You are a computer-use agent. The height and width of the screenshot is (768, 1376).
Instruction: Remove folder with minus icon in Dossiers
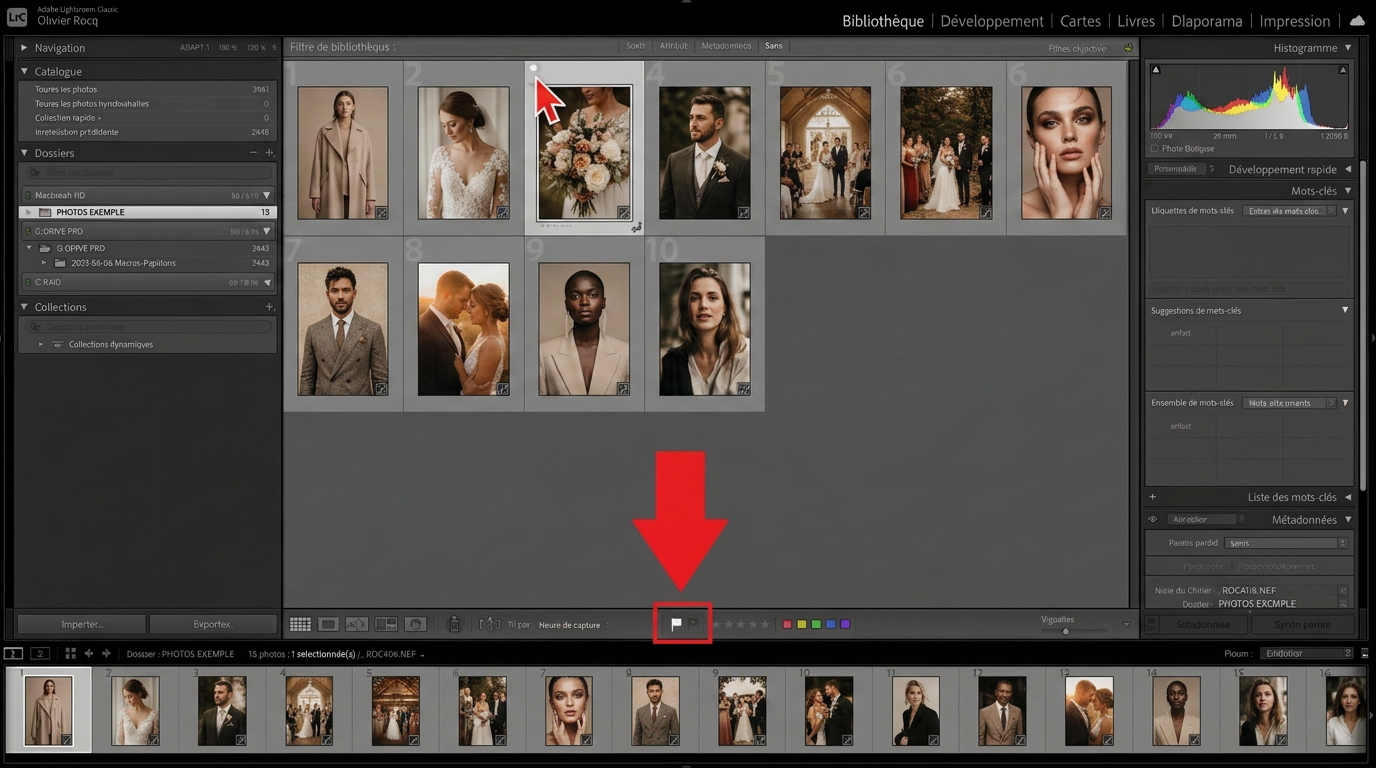point(253,153)
